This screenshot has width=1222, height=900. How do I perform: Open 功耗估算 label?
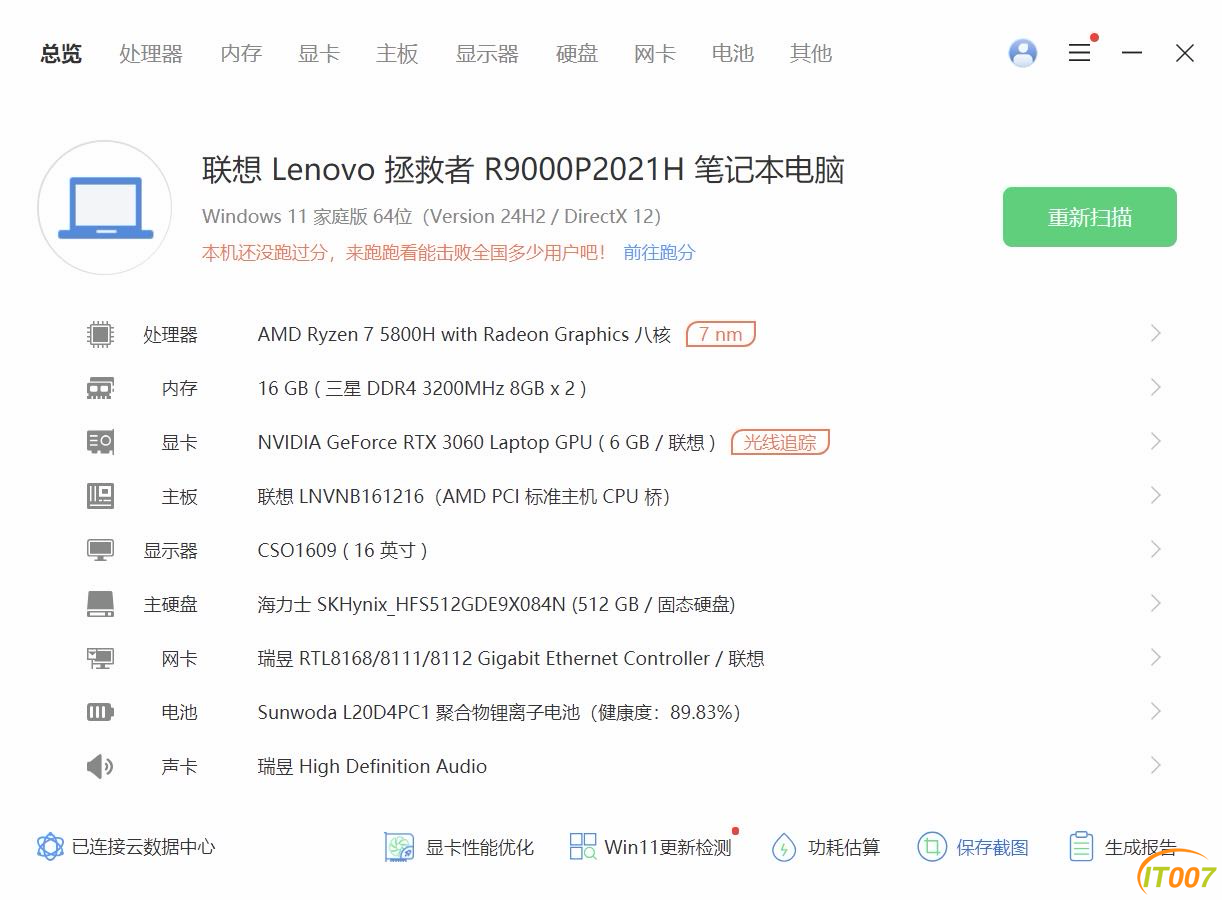pos(844,848)
